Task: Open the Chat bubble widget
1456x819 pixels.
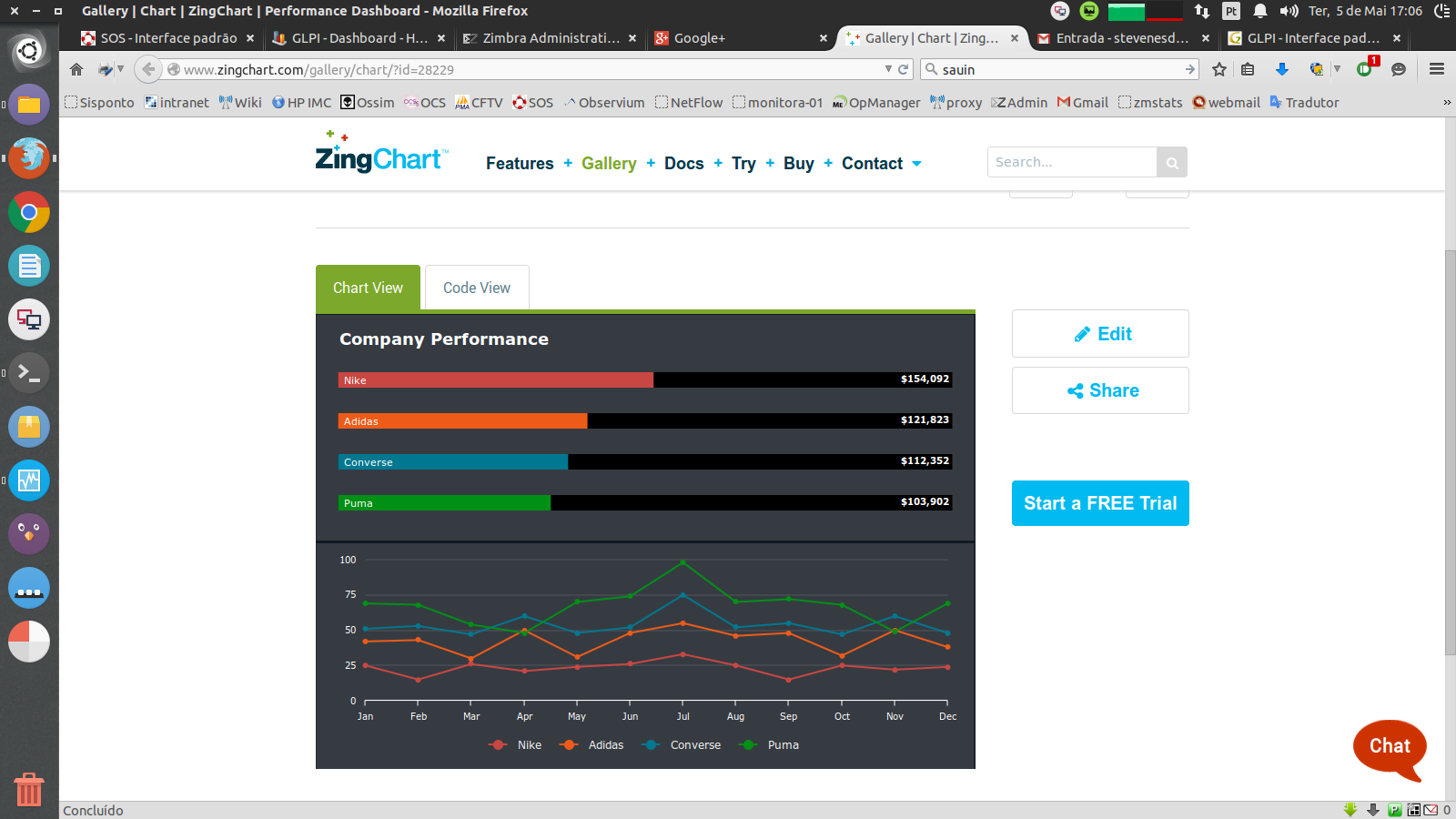Action: [1390, 747]
